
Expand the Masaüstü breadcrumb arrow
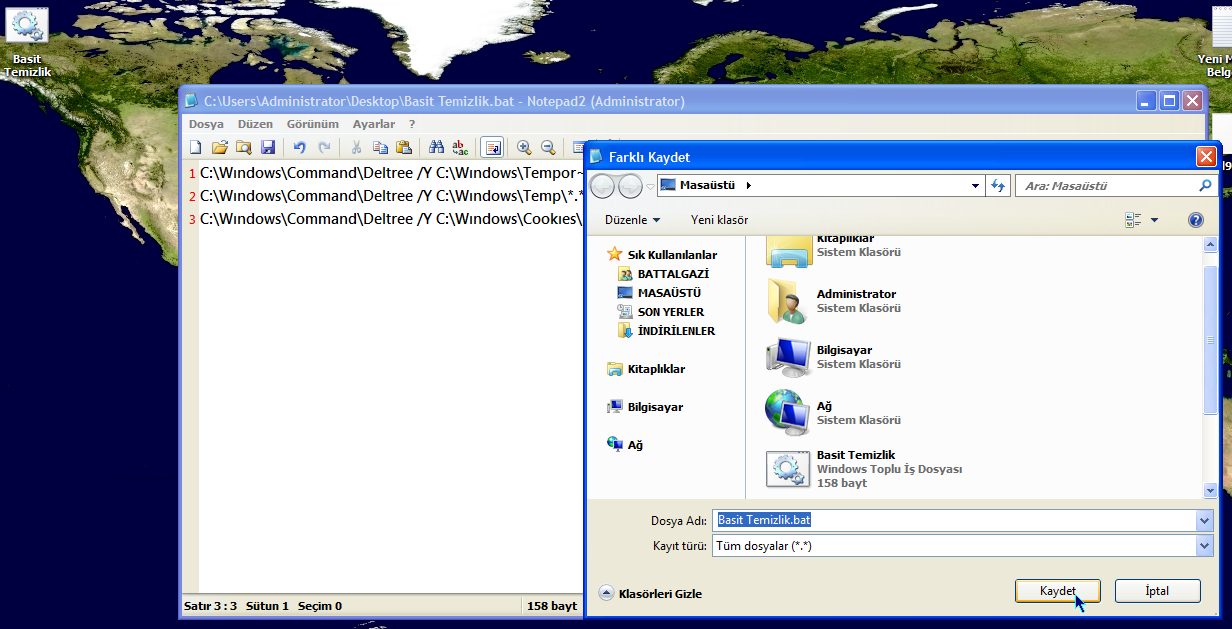(748, 185)
